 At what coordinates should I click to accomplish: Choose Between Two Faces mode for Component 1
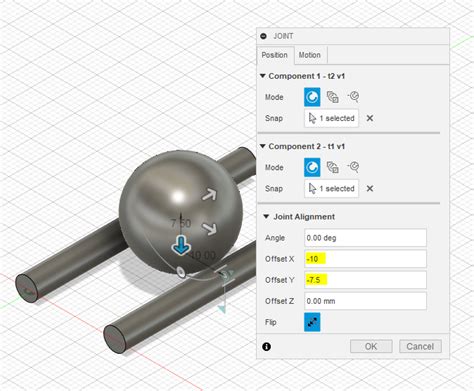(x=332, y=97)
